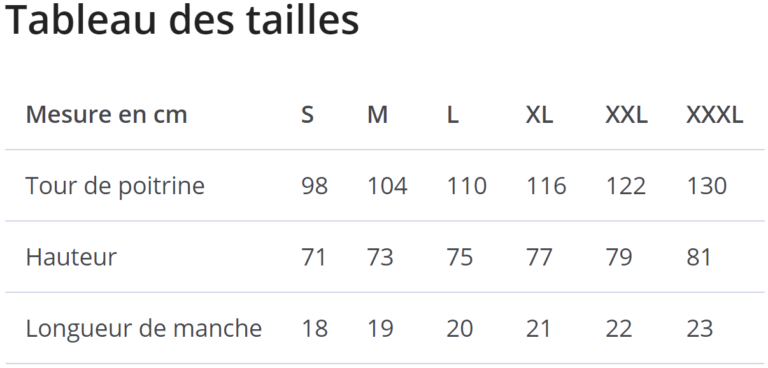Screen dimensions: 768x368
Task: Select the Longueur de manche row label
Action: click(x=144, y=329)
